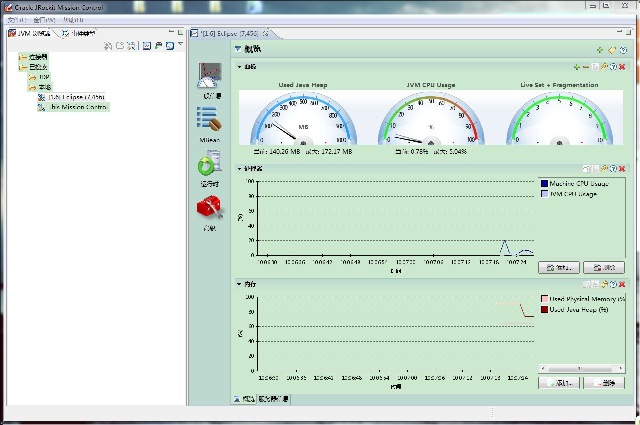Open the view menu arrow in JVM browser toolbar
Image resolution: width=640 pixels, height=425 pixels.
(x=180, y=44)
